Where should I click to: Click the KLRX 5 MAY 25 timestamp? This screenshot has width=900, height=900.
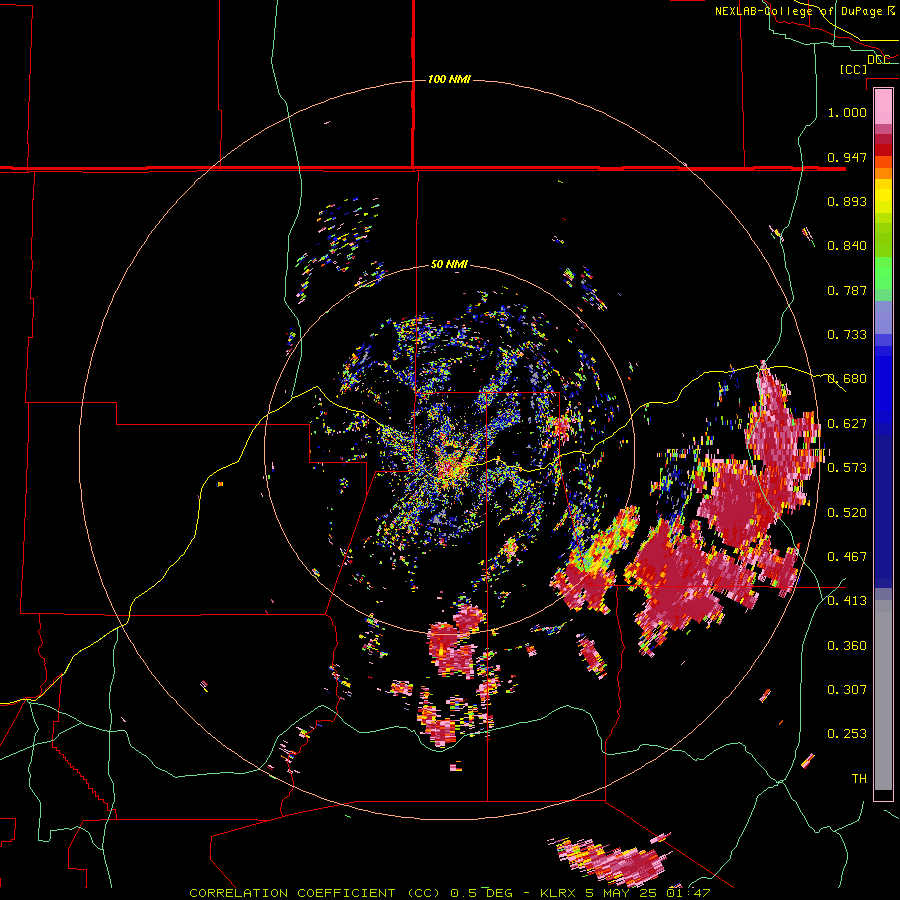click(624, 893)
